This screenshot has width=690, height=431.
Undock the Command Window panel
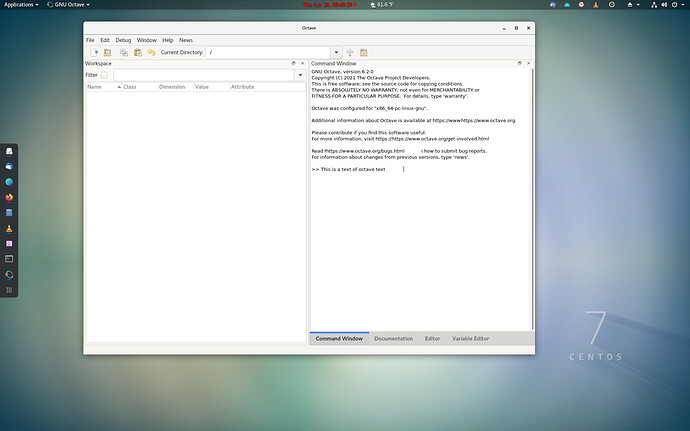tap(520, 63)
